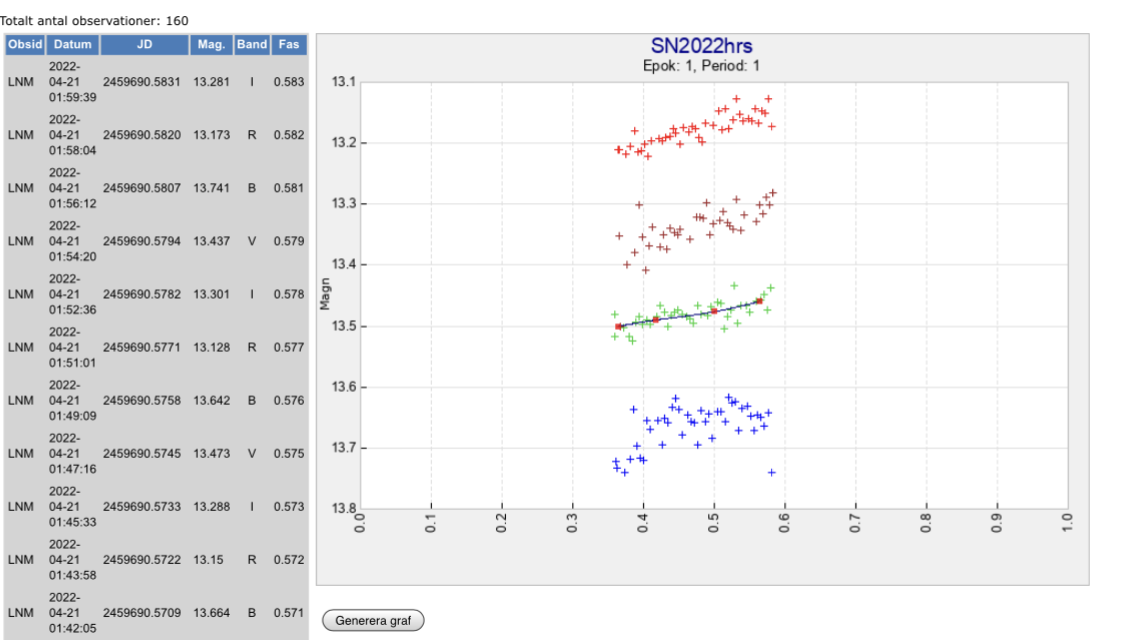1136x640 pixels.
Task: Select the JD column header
Action: [x=143, y=45]
